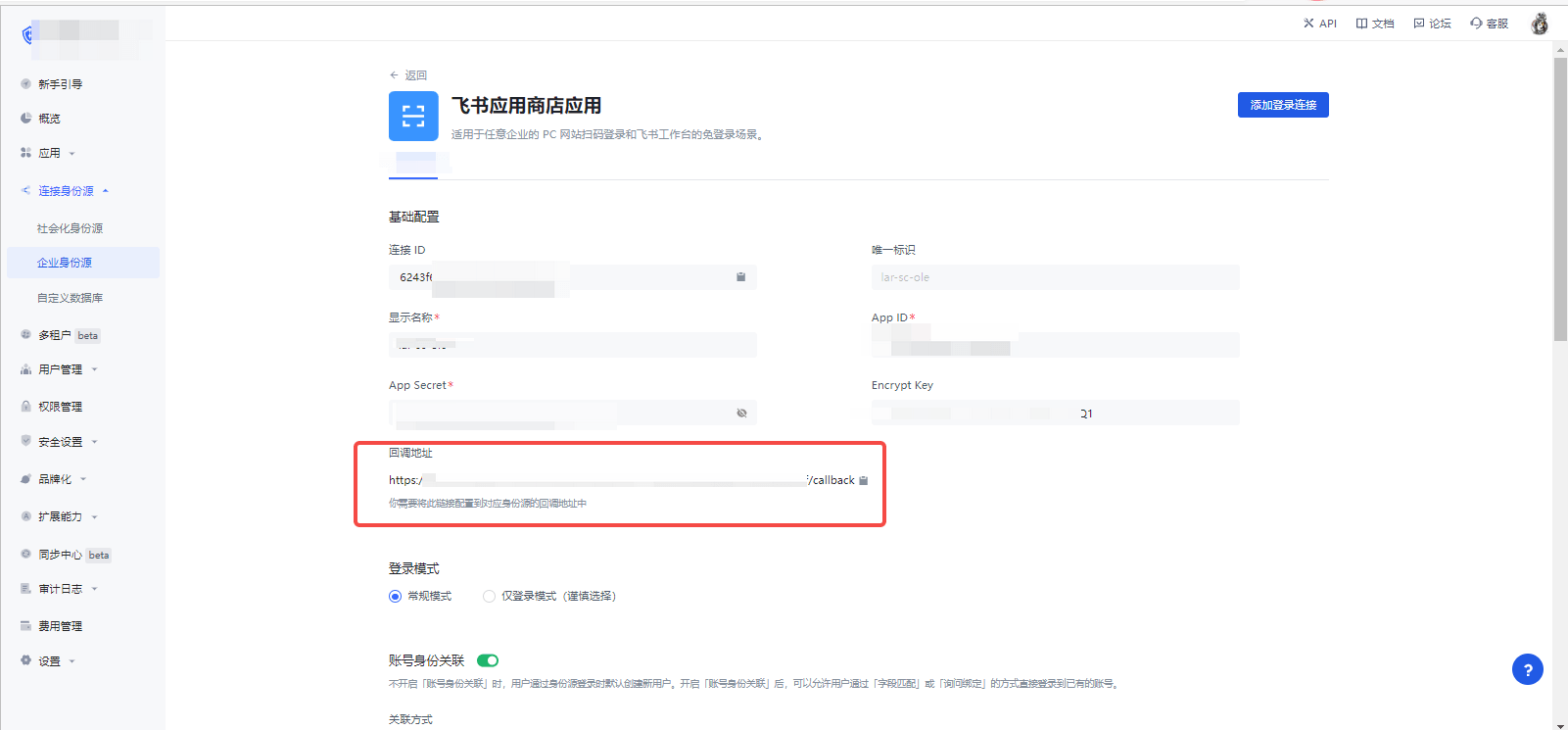1568x730 pixels.
Task: Select the 常规模式 radio option
Action: click(x=396, y=597)
